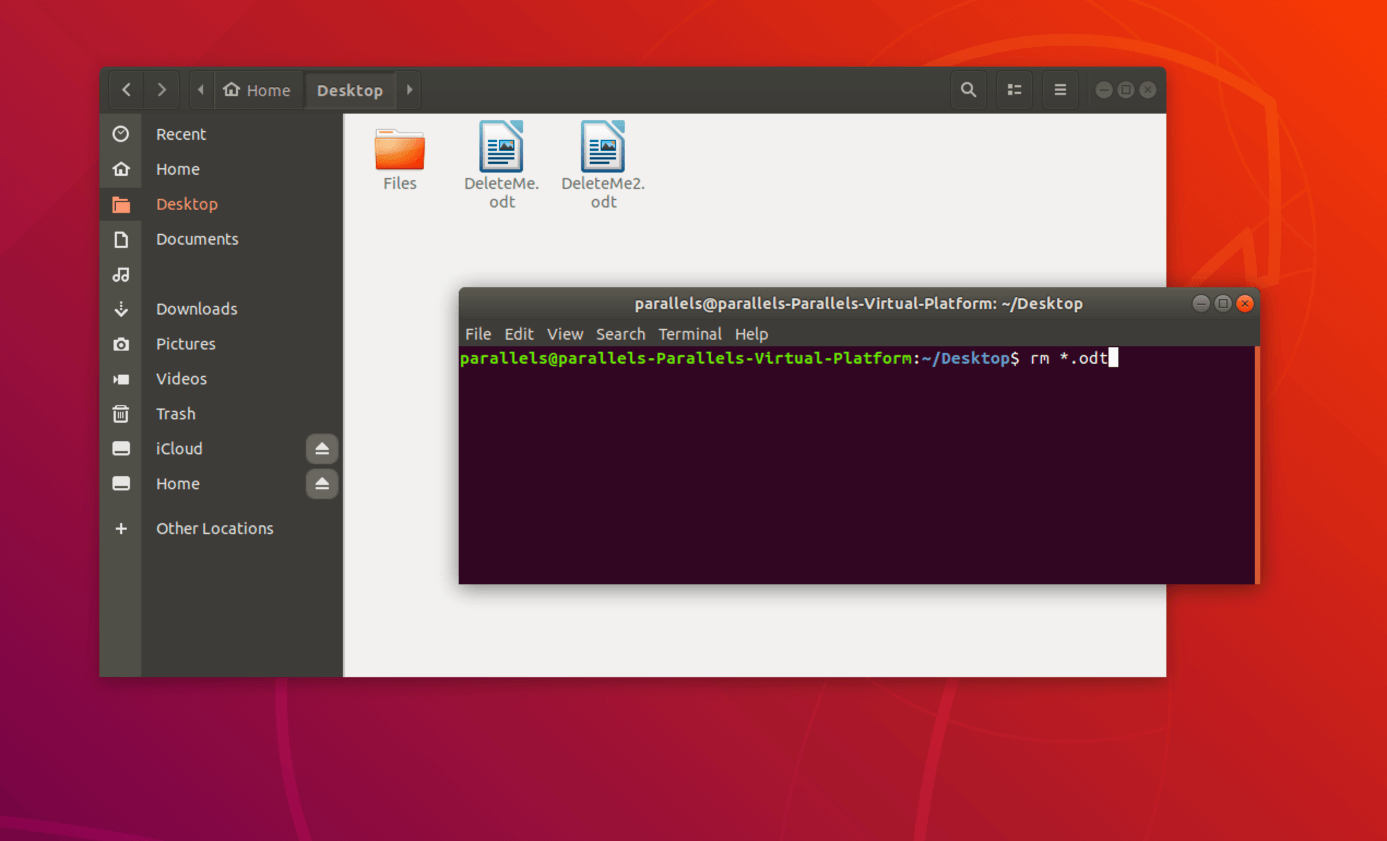Image resolution: width=1387 pixels, height=841 pixels.
Task: Open the Search menu in the terminal
Action: coord(620,334)
